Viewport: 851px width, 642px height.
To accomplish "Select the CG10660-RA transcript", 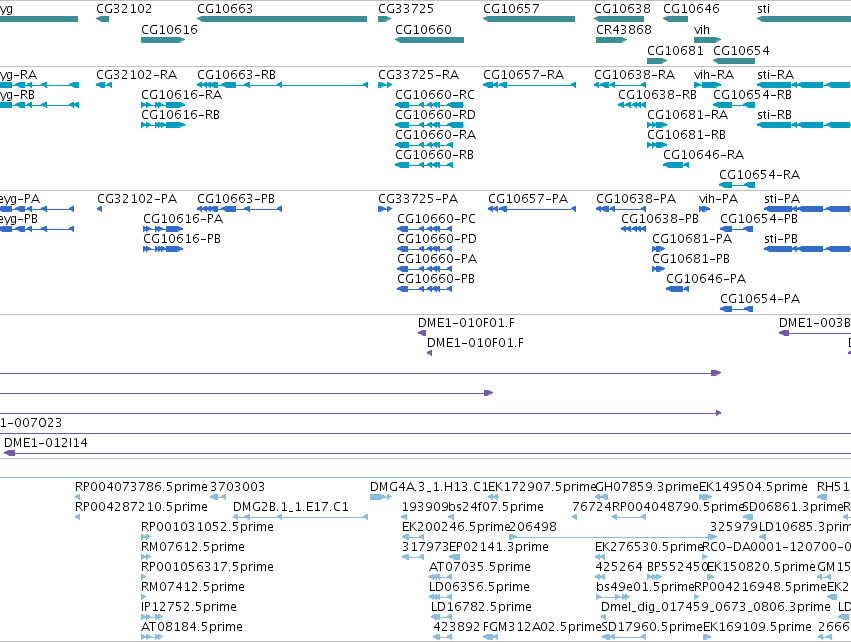I will 424,145.
